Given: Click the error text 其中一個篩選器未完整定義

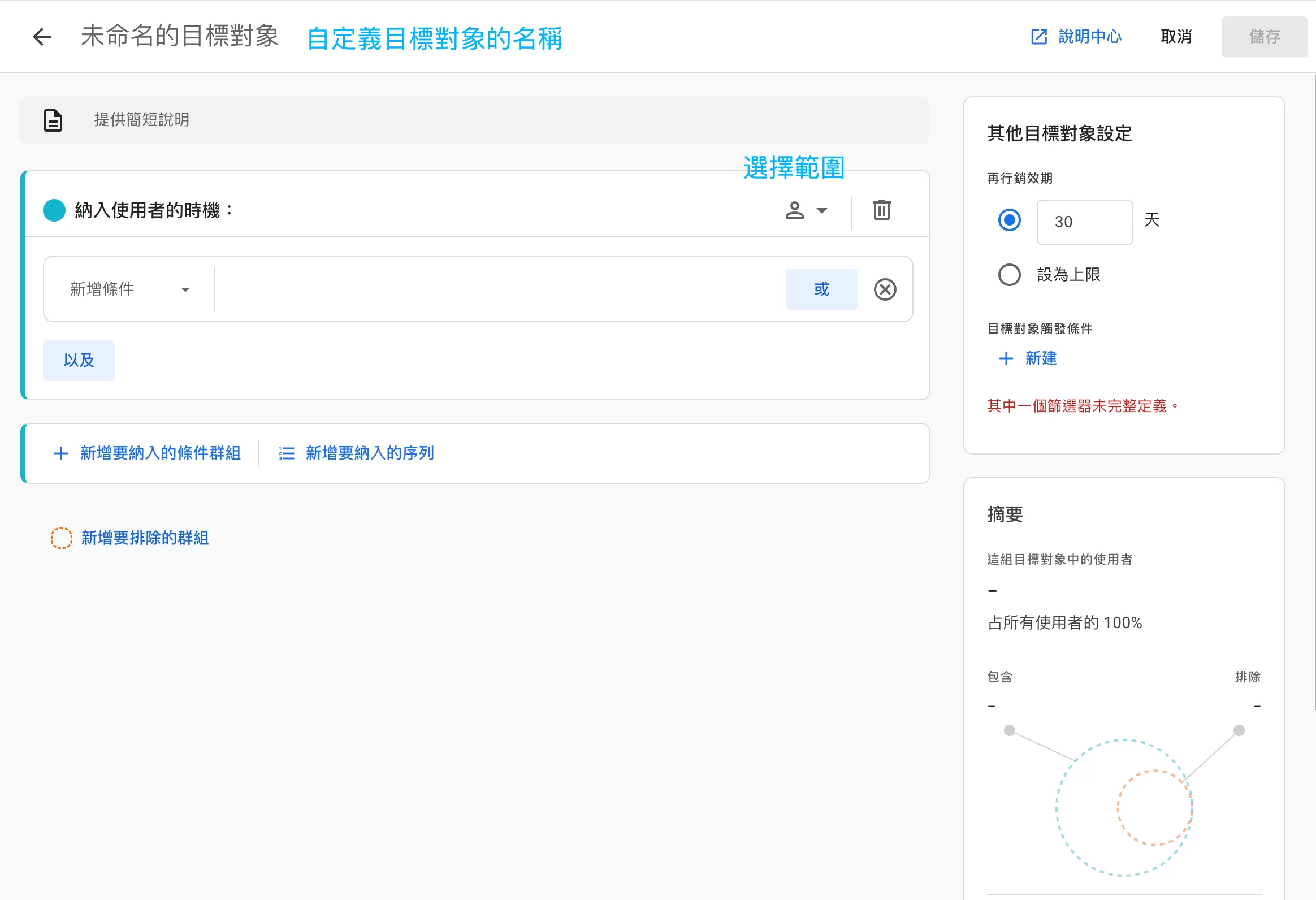Looking at the screenshot, I should coord(1083,406).
